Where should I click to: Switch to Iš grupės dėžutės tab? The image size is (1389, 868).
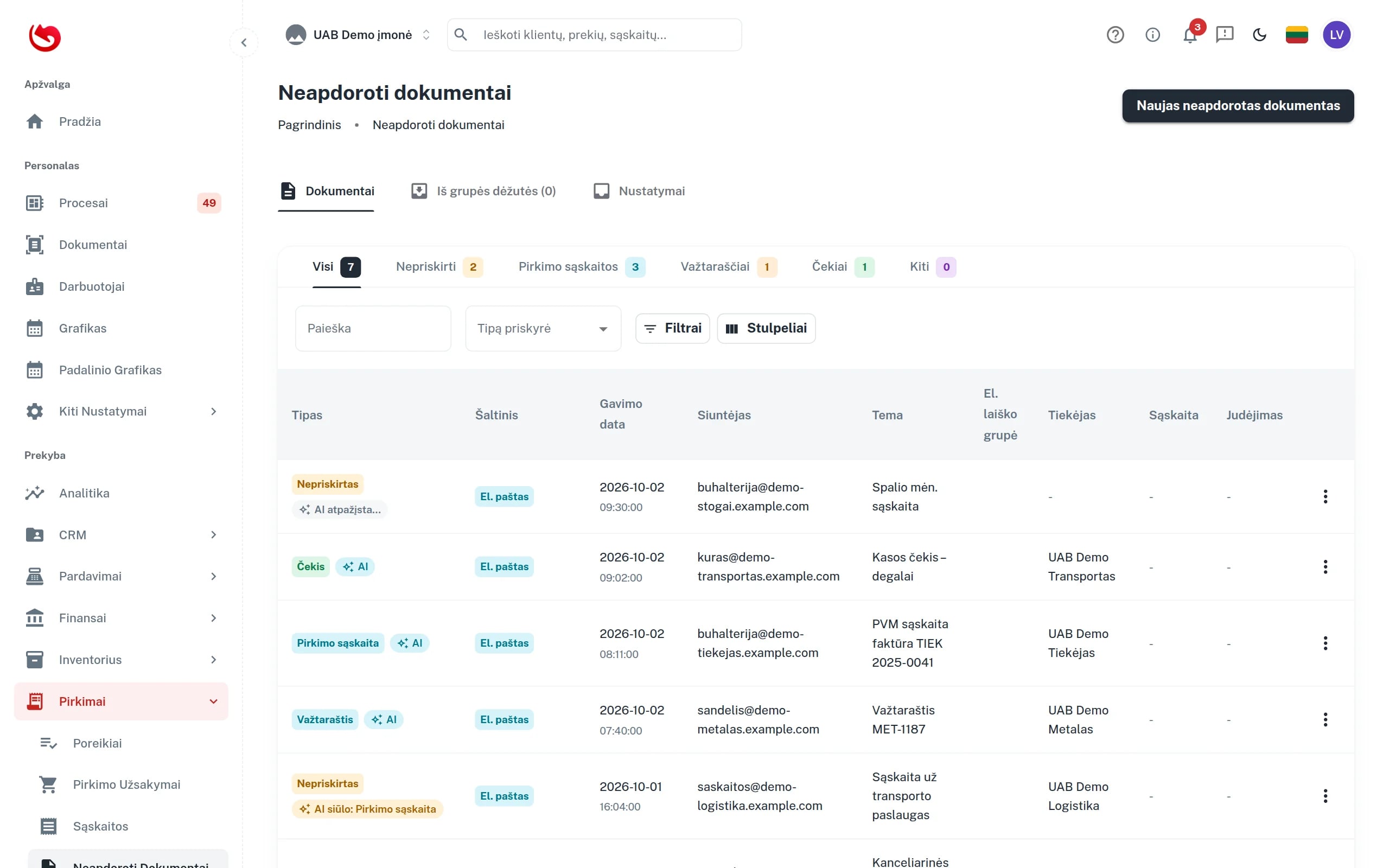[x=483, y=191]
